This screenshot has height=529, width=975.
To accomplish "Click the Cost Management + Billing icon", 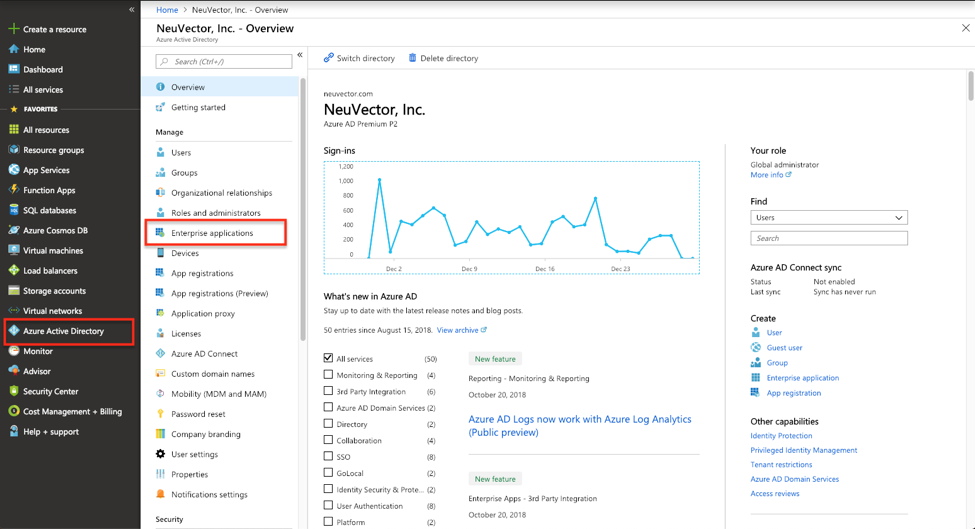I will (14, 411).
